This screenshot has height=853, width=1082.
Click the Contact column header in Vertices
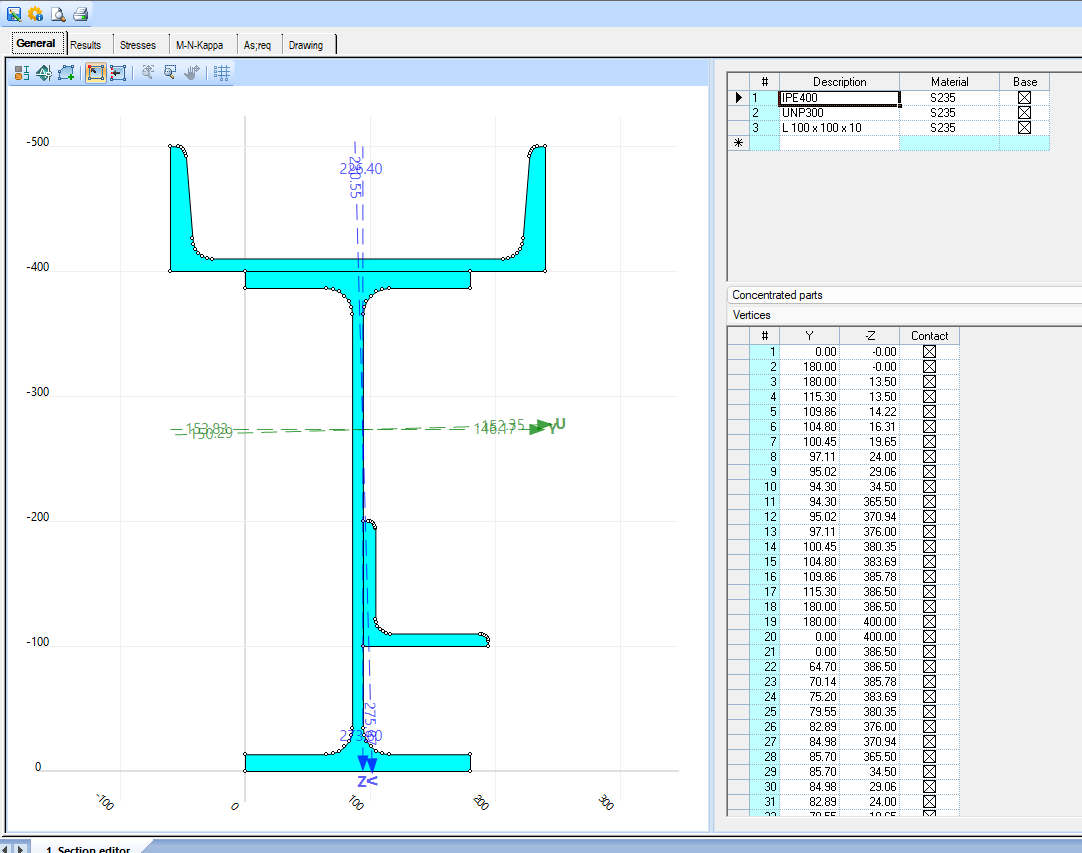pyautogui.click(x=929, y=335)
